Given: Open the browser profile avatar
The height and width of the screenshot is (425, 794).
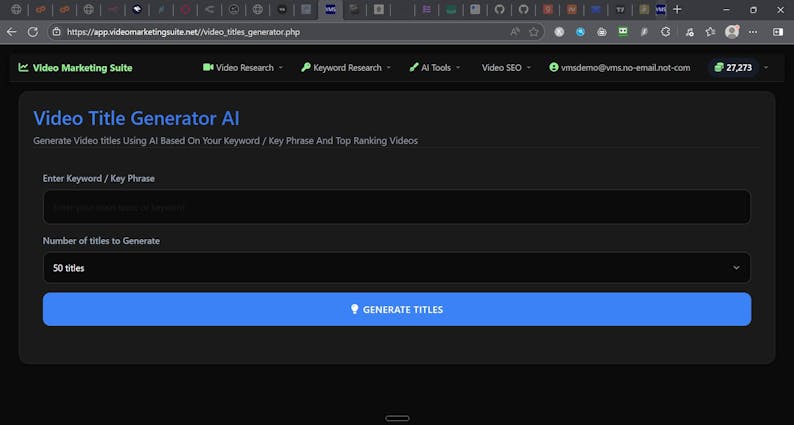Looking at the screenshot, I should click(x=732, y=31).
